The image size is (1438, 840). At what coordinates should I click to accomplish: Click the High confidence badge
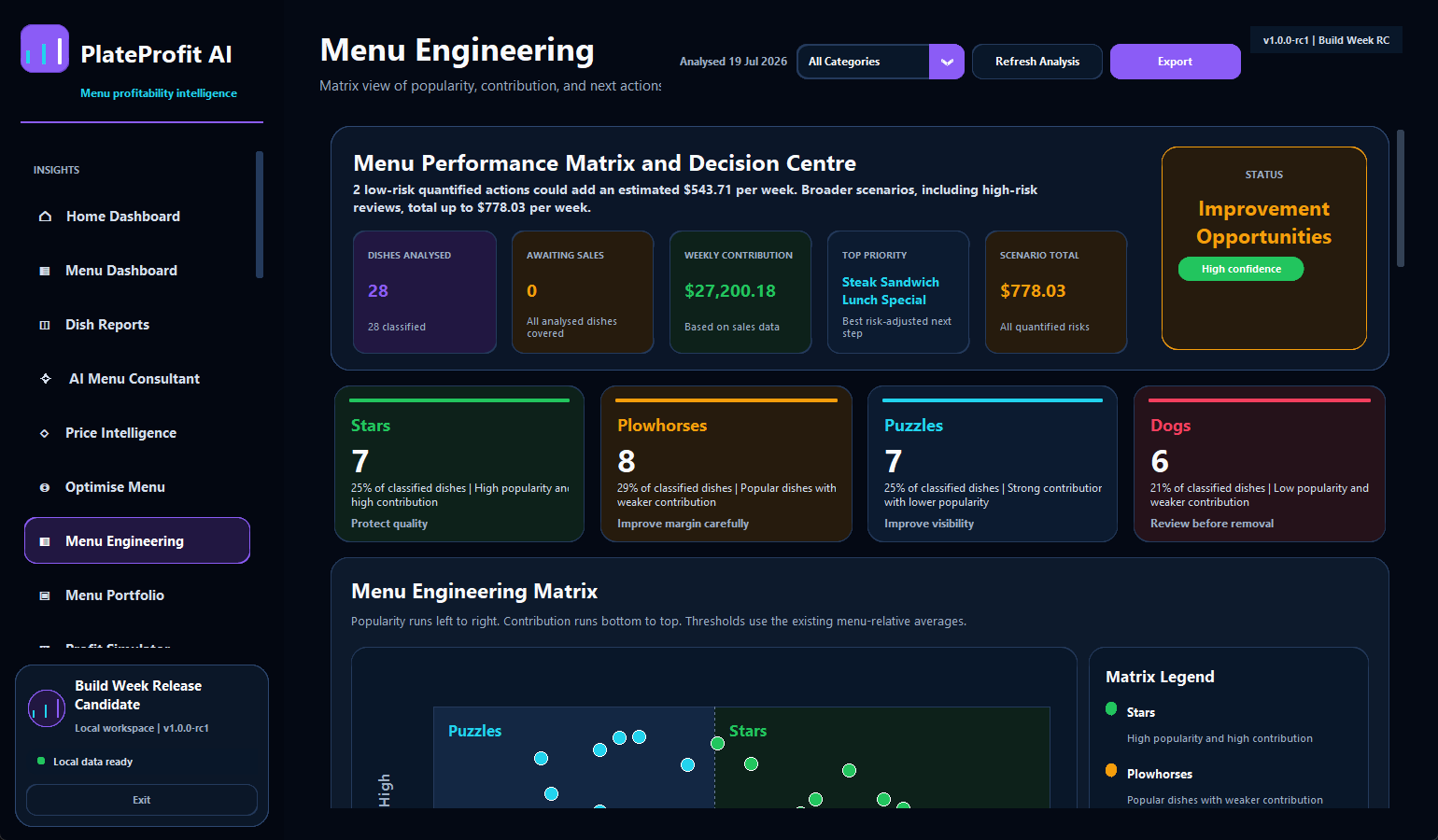[x=1241, y=269]
